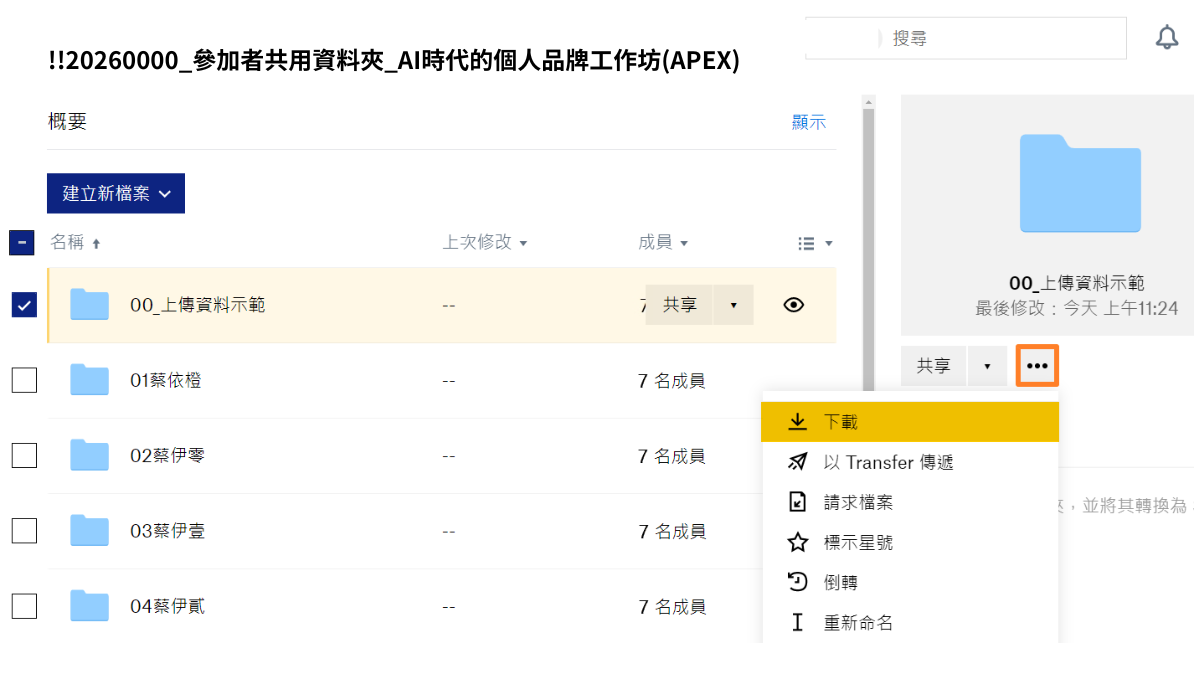Click 最後修改：今天 上午11:24 text
The image size is (1194, 688).
pos(1076,308)
